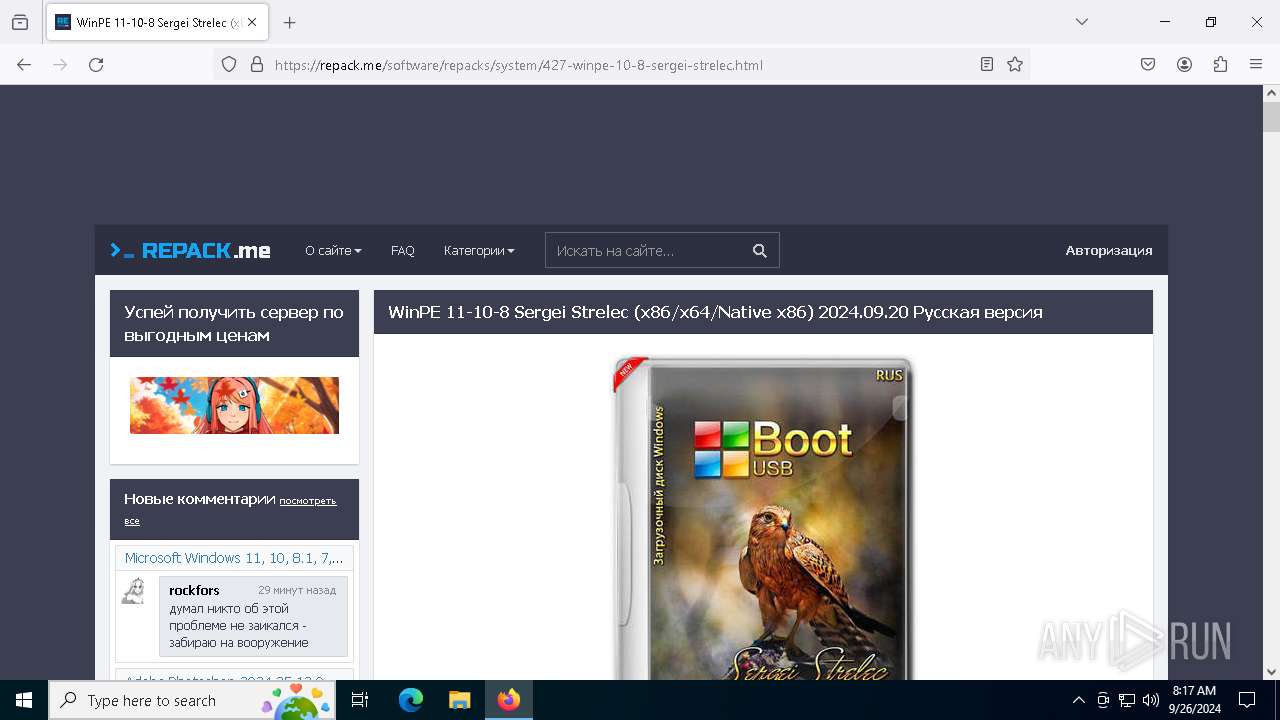Open the Extensions puzzle icon
Image resolution: width=1280 pixels, height=720 pixels.
[x=1220, y=64]
